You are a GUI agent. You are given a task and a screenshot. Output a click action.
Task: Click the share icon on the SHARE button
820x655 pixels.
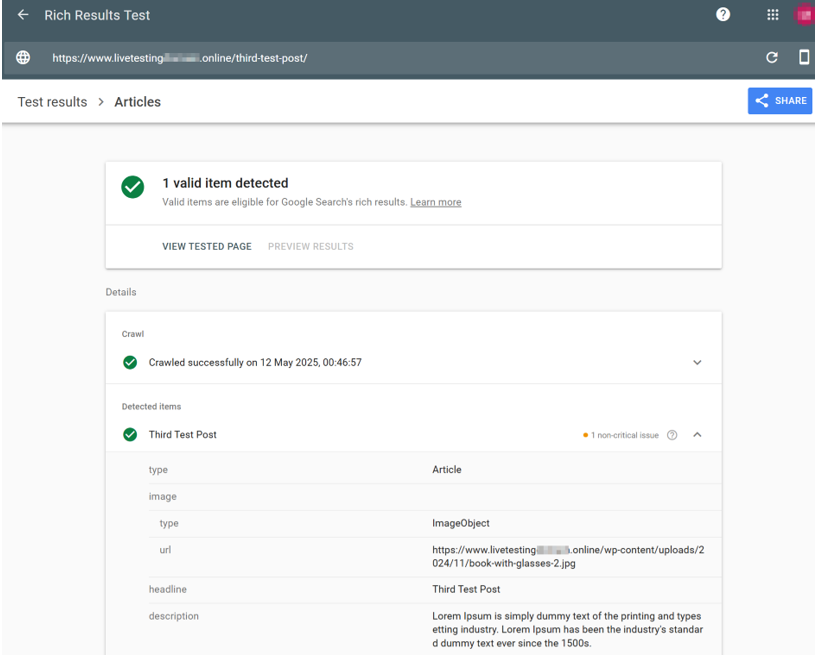(761, 100)
